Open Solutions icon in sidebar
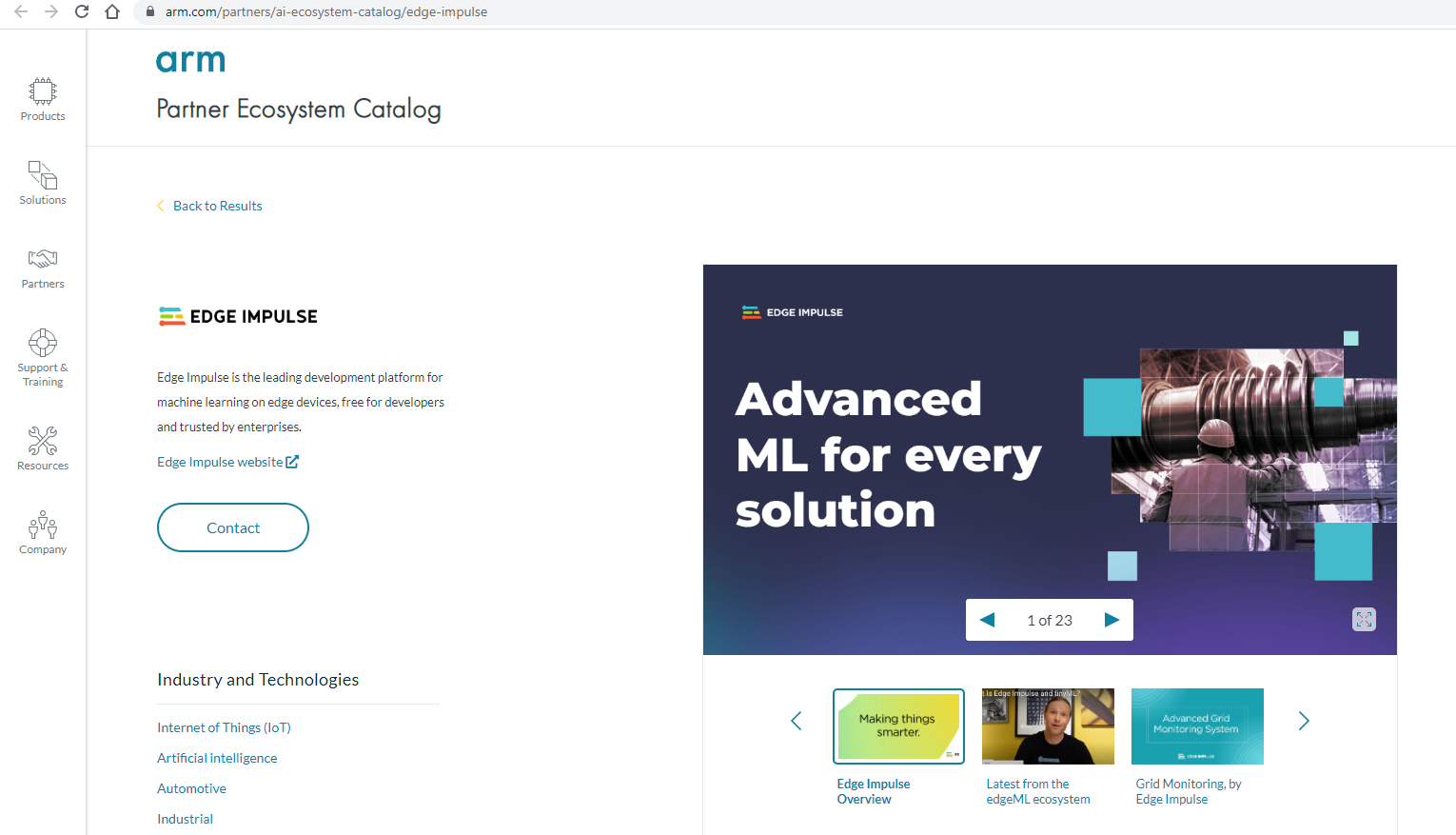The height and width of the screenshot is (835, 1456). pos(43,175)
